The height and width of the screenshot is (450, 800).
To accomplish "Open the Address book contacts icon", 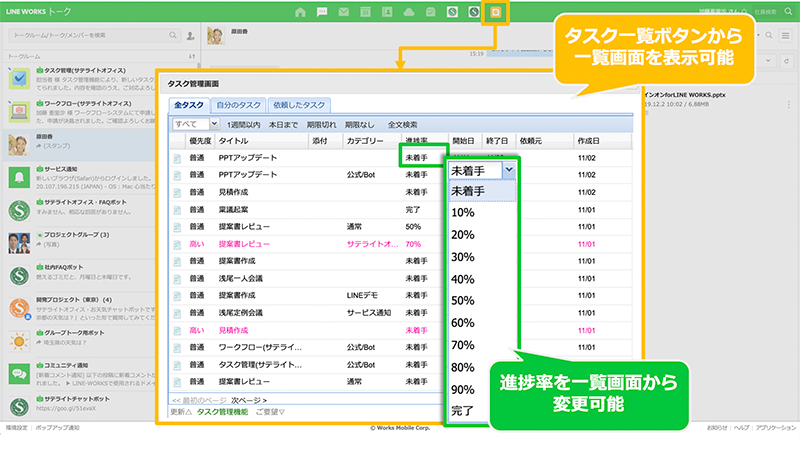I will [388, 12].
